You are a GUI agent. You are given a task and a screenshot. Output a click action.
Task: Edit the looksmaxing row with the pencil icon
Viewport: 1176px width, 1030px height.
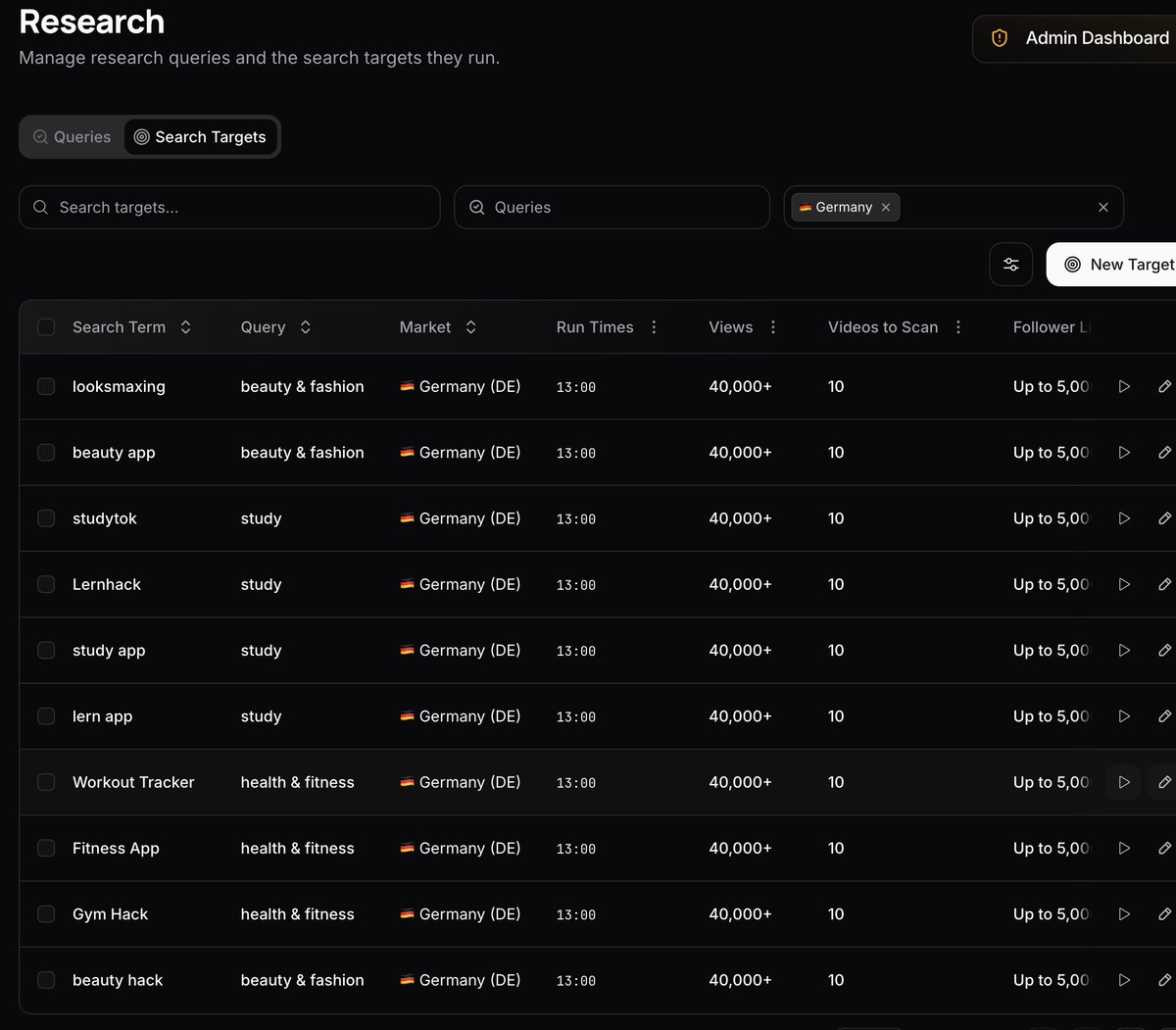[1164, 387]
